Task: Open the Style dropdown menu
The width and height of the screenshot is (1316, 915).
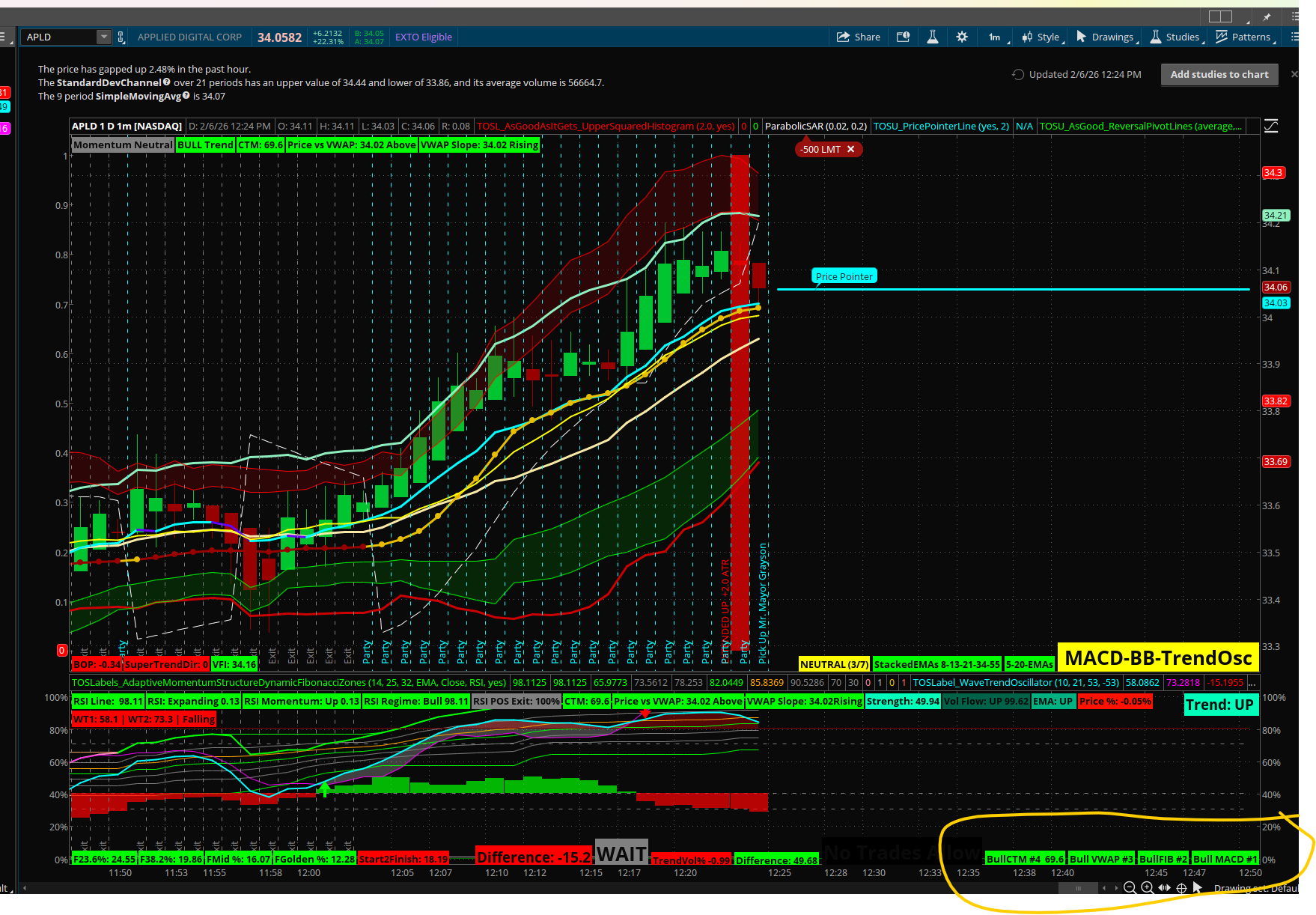Action: [1044, 37]
